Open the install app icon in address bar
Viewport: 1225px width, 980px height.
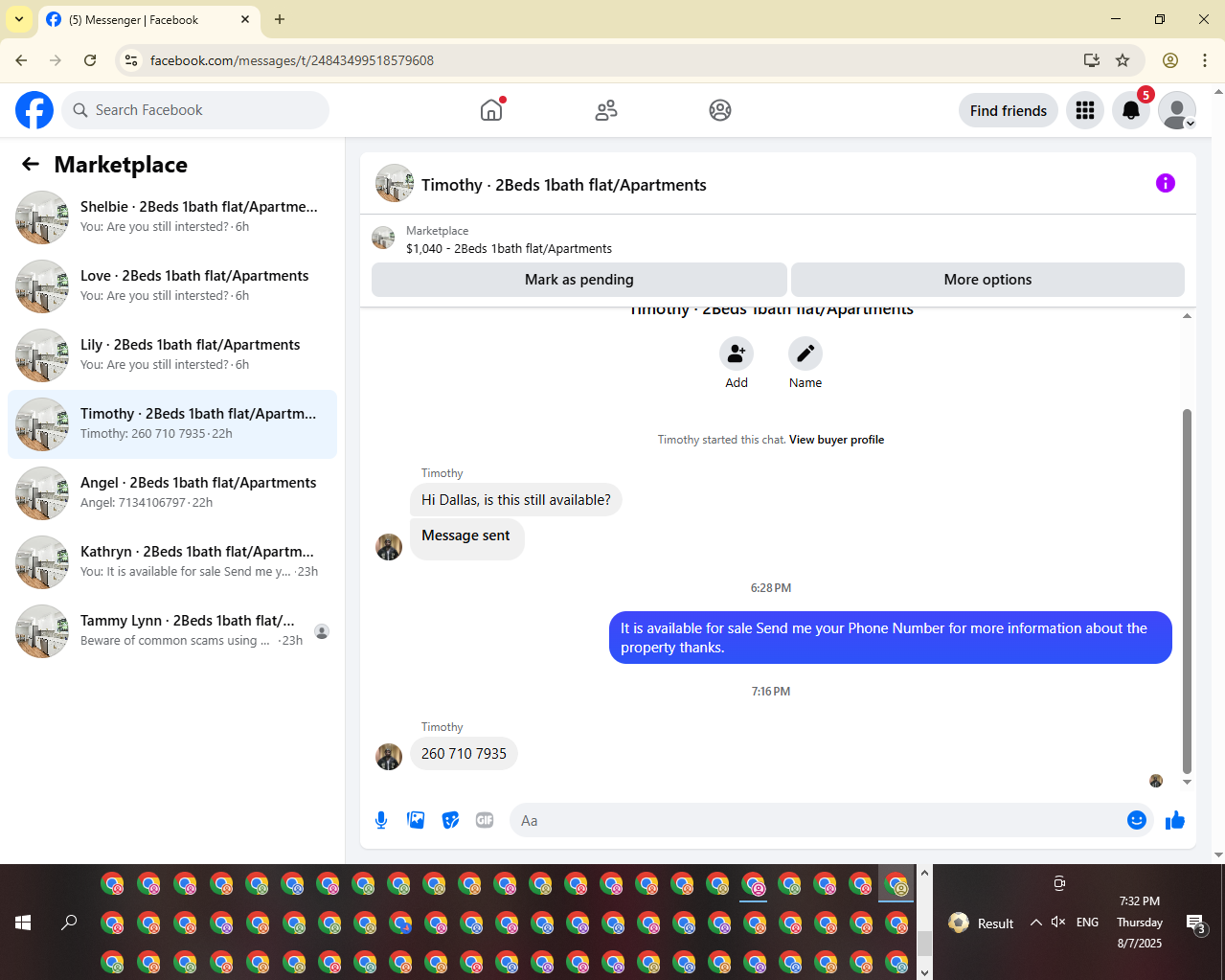(1092, 60)
